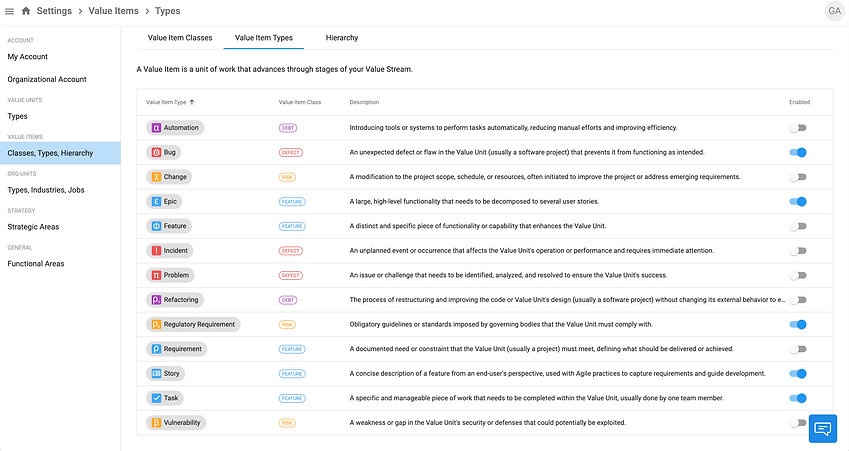Click Types in the breadcrumb
Viewport: 849px width, 451px height.
167,11
